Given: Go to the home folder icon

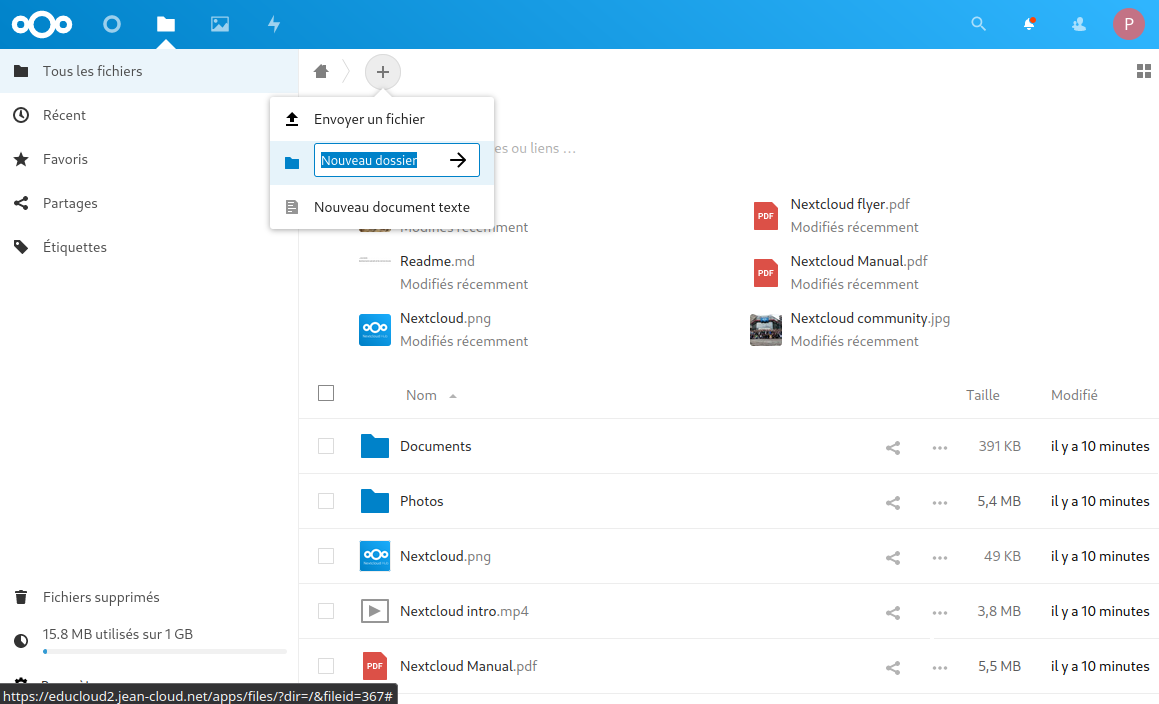Looking at the screenshot, I should [321, 72].
